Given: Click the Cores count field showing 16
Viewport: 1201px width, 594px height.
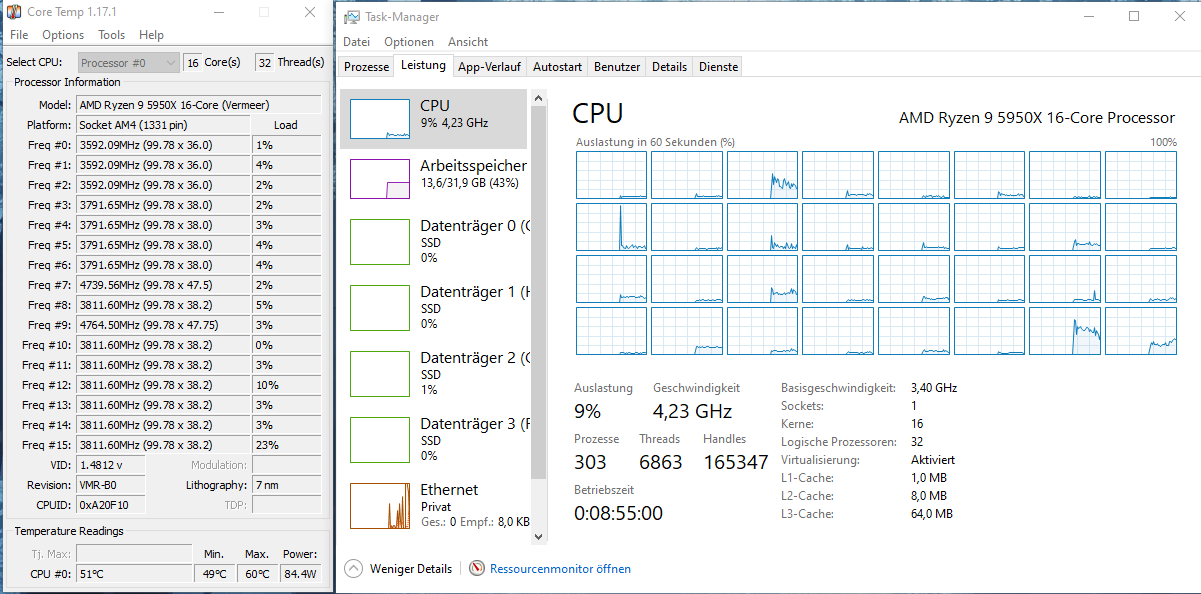Looking at the screenshot, I should point(193,62).
